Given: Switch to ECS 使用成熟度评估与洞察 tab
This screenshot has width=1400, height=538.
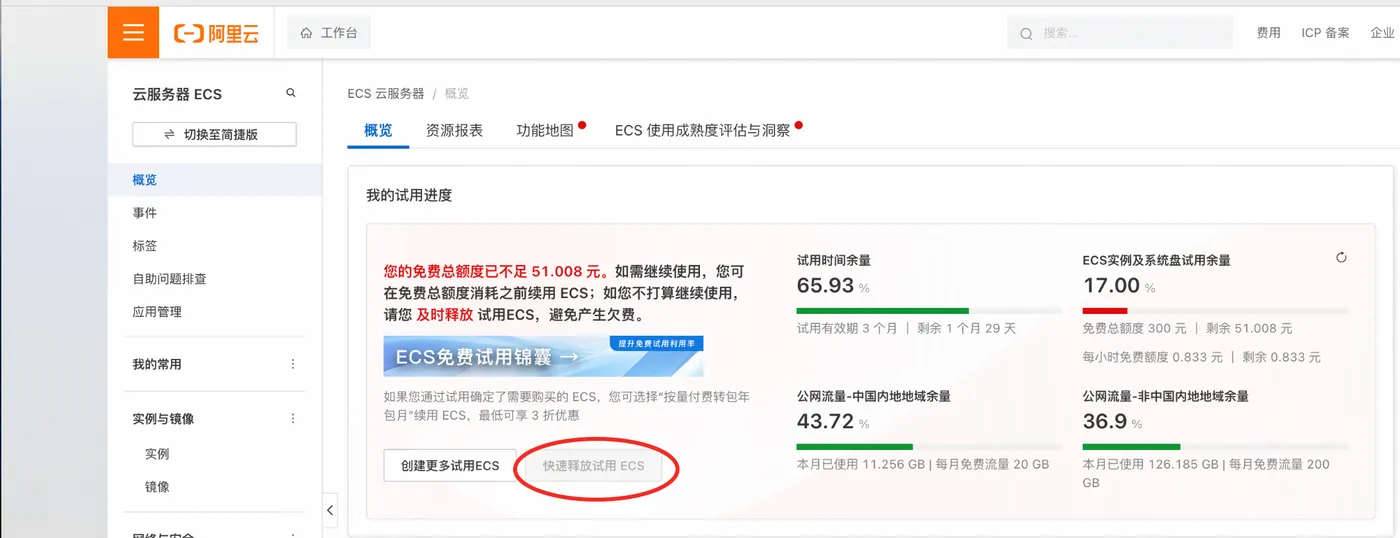Looking at the screenshot, I should click(702, 131).
